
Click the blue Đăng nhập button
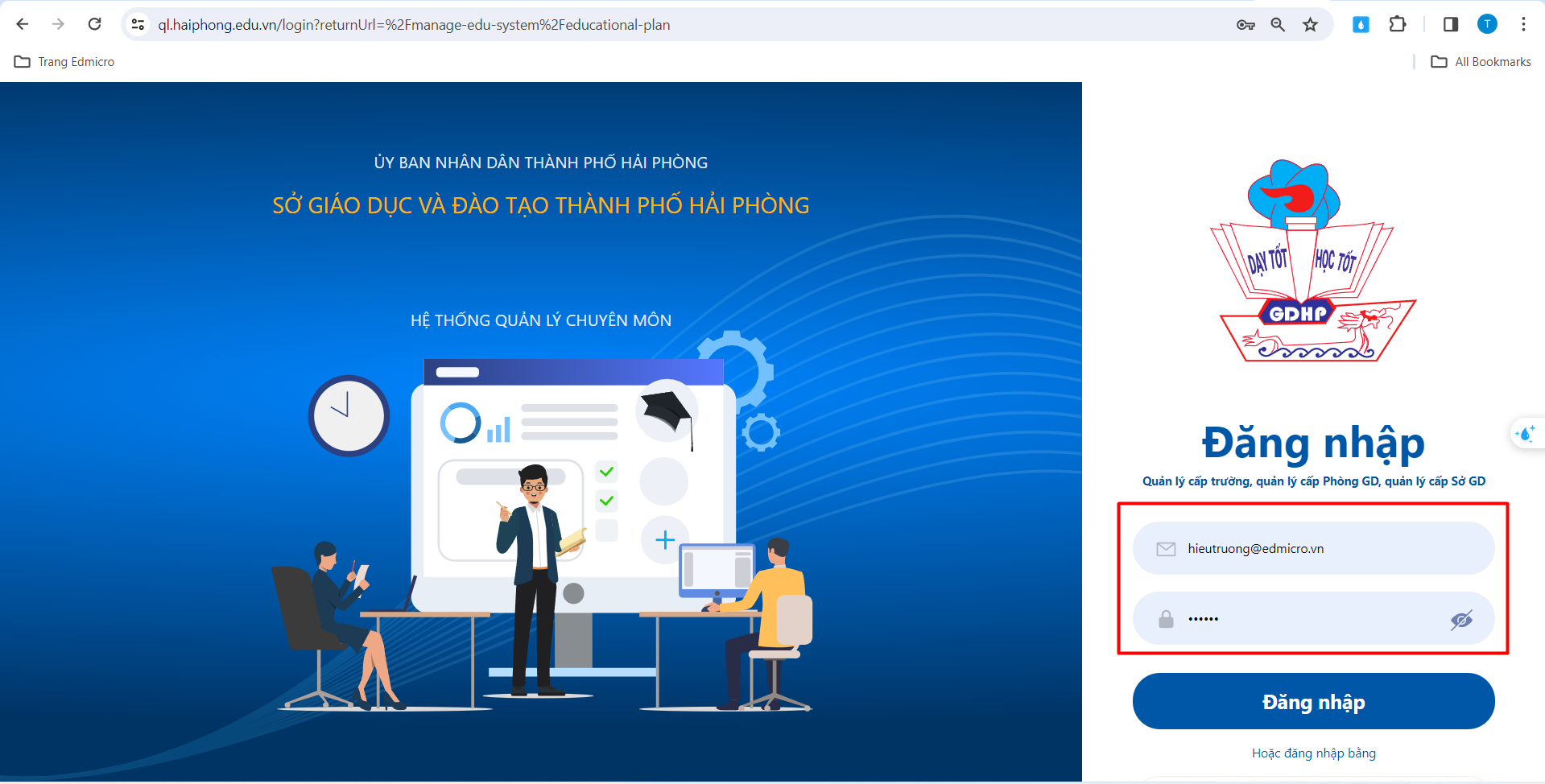tap(1313, 701)
